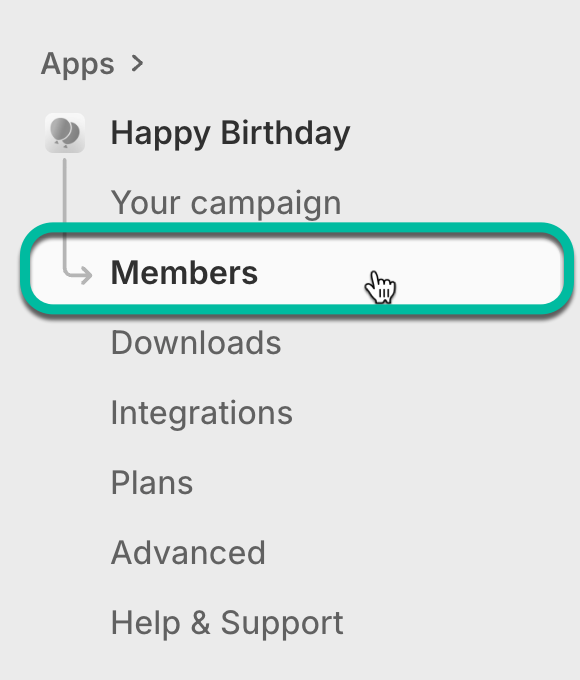The image size is (580, 680).
Task: Open Advanced settings
Action: pos(188,553)
